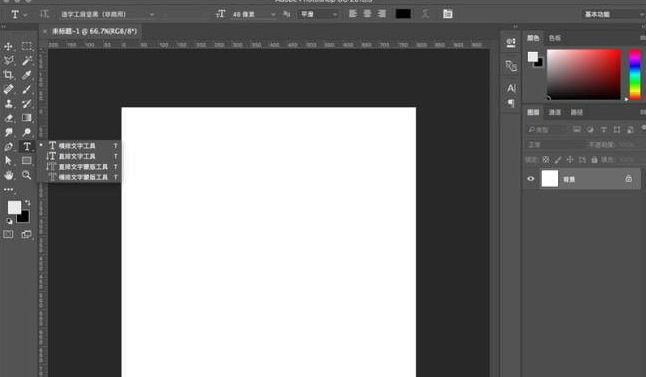This screenshot has width=646, height=377.
Task: Select the Eyedropper tool
Action: [27, 75]
